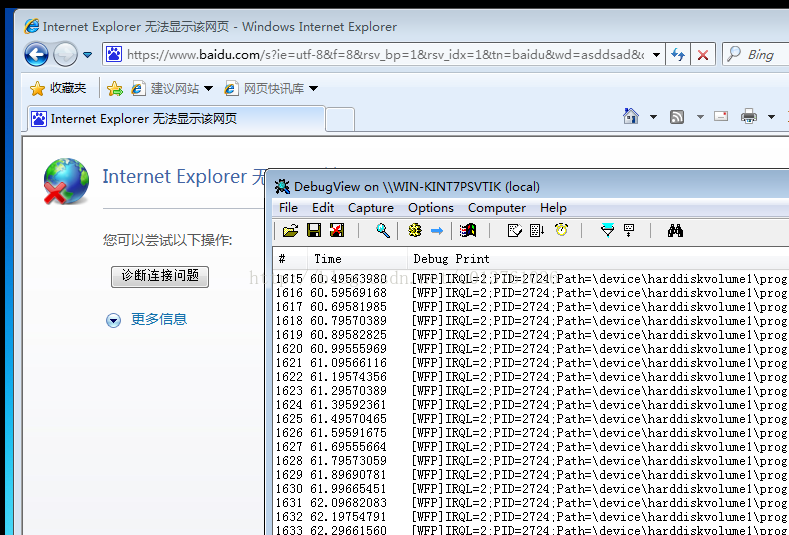Toggle pass-through with the blue arrow icon

point(437,231)
